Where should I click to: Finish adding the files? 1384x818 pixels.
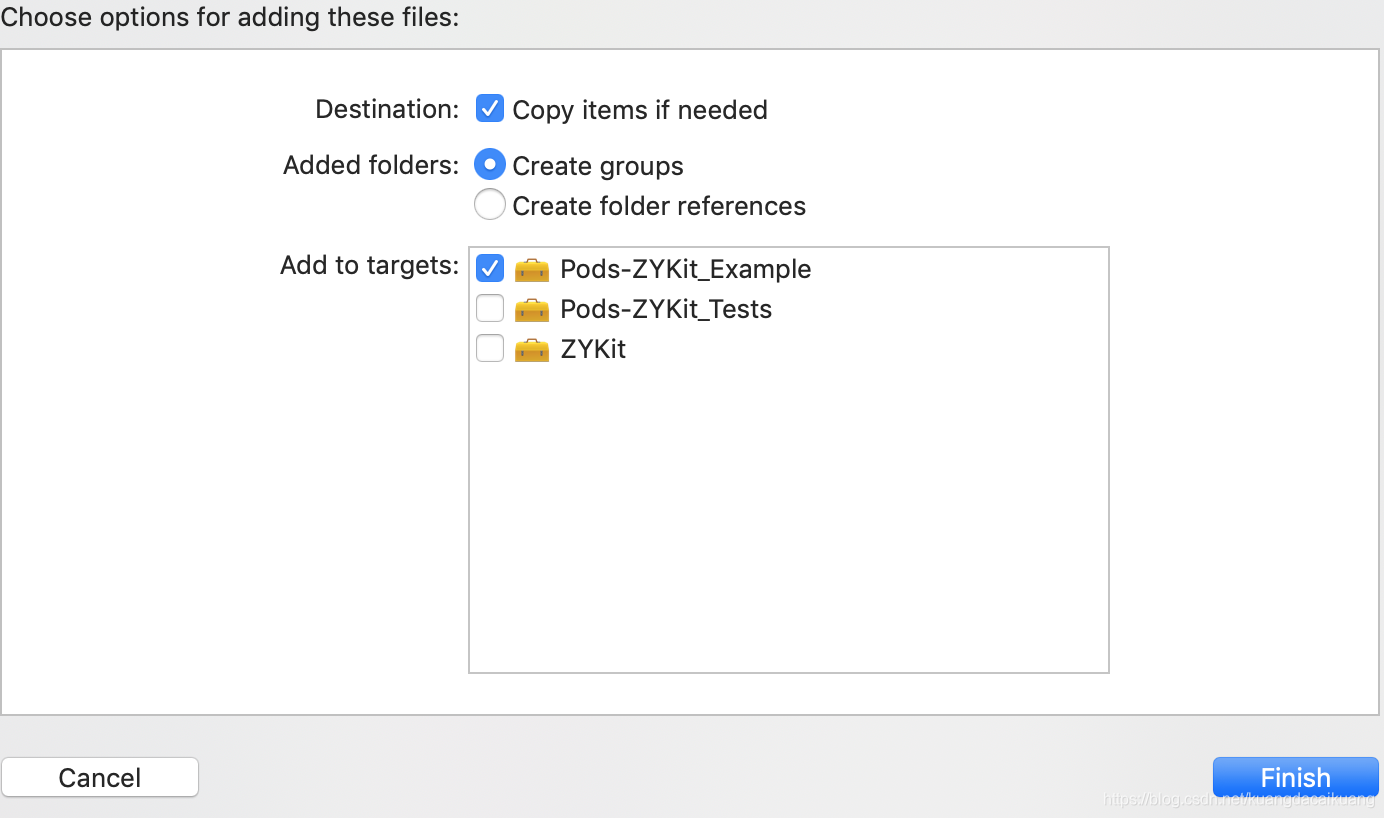tap(1296, 777)
